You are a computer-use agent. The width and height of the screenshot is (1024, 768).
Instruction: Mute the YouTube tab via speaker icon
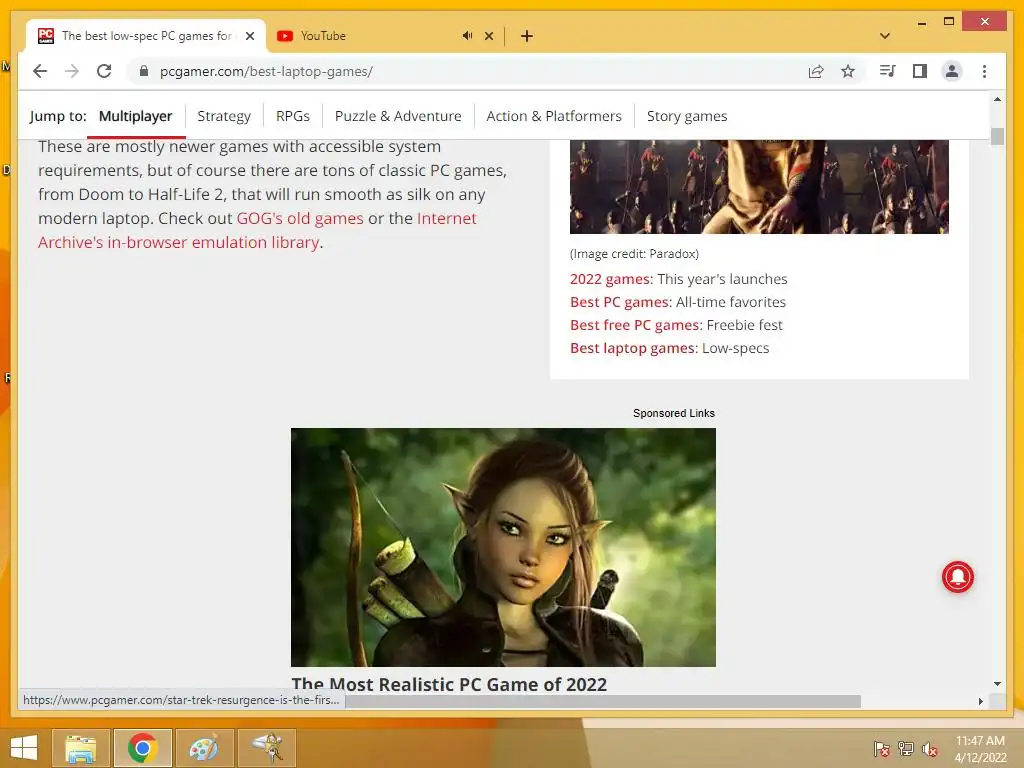point(467,36)
